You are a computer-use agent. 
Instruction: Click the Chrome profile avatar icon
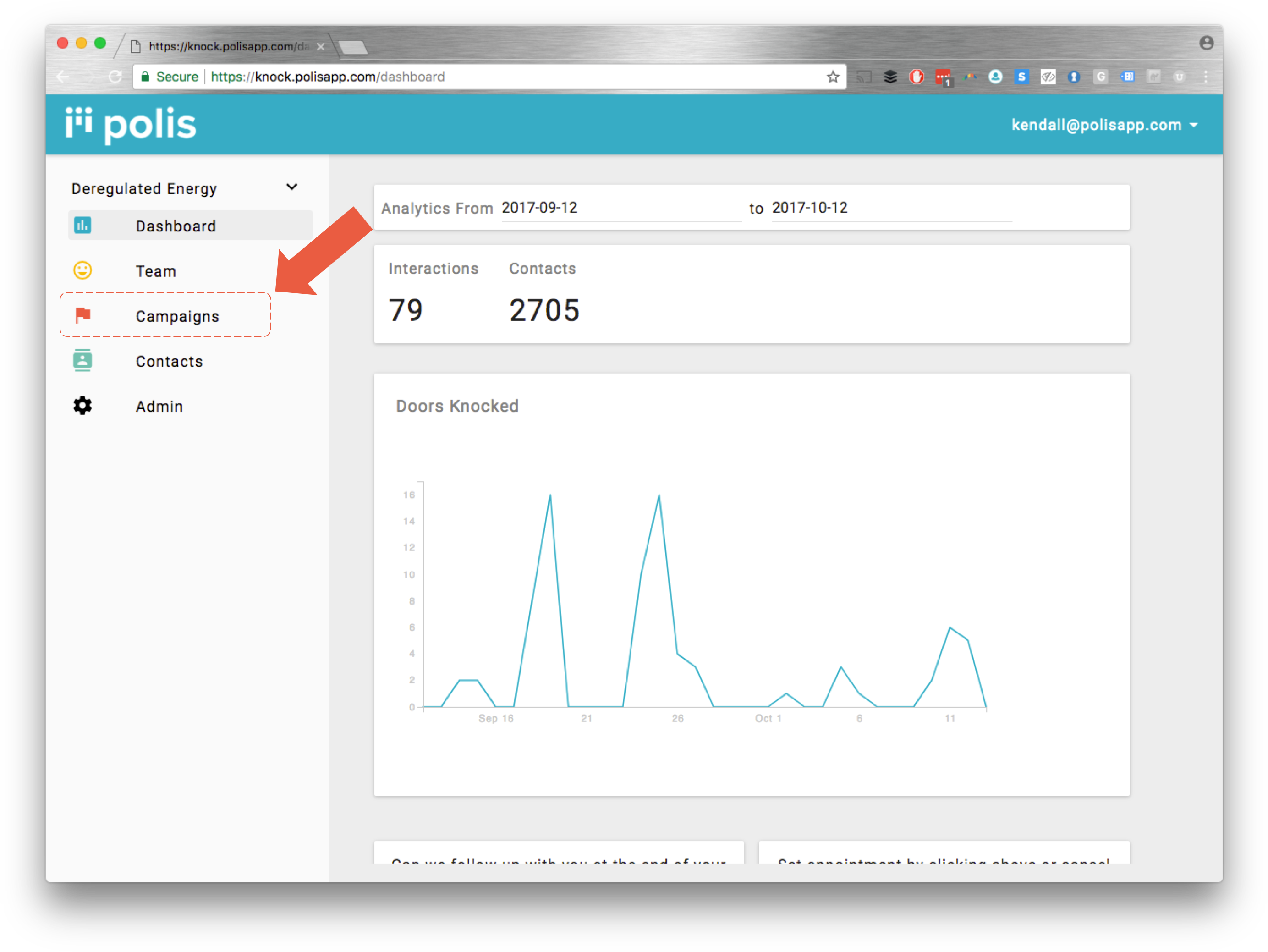pos(1207,43)
